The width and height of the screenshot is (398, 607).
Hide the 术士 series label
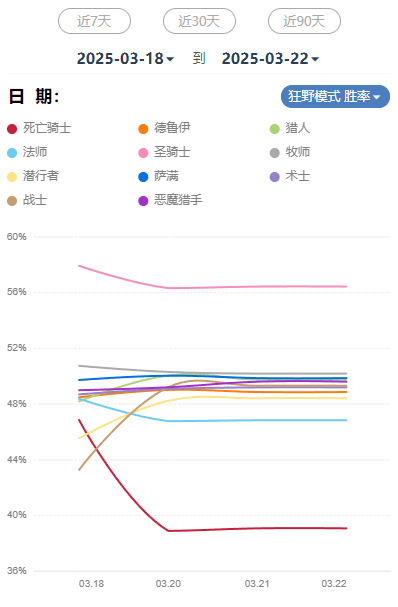pyautogui.click(x=297, y=176)
